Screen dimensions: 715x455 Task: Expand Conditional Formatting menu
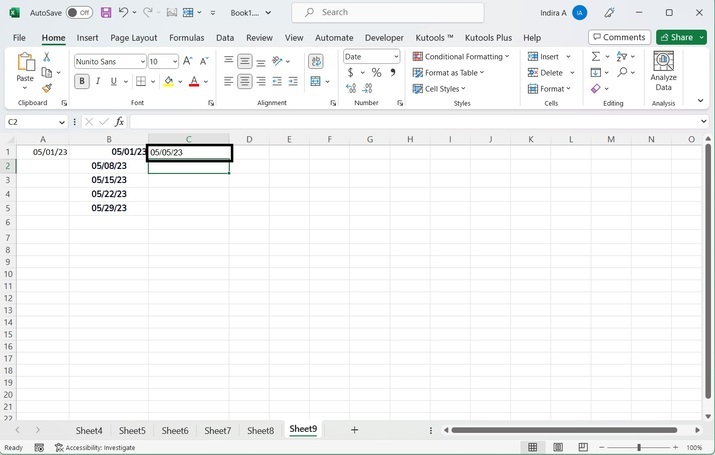(x=461, y=57)
